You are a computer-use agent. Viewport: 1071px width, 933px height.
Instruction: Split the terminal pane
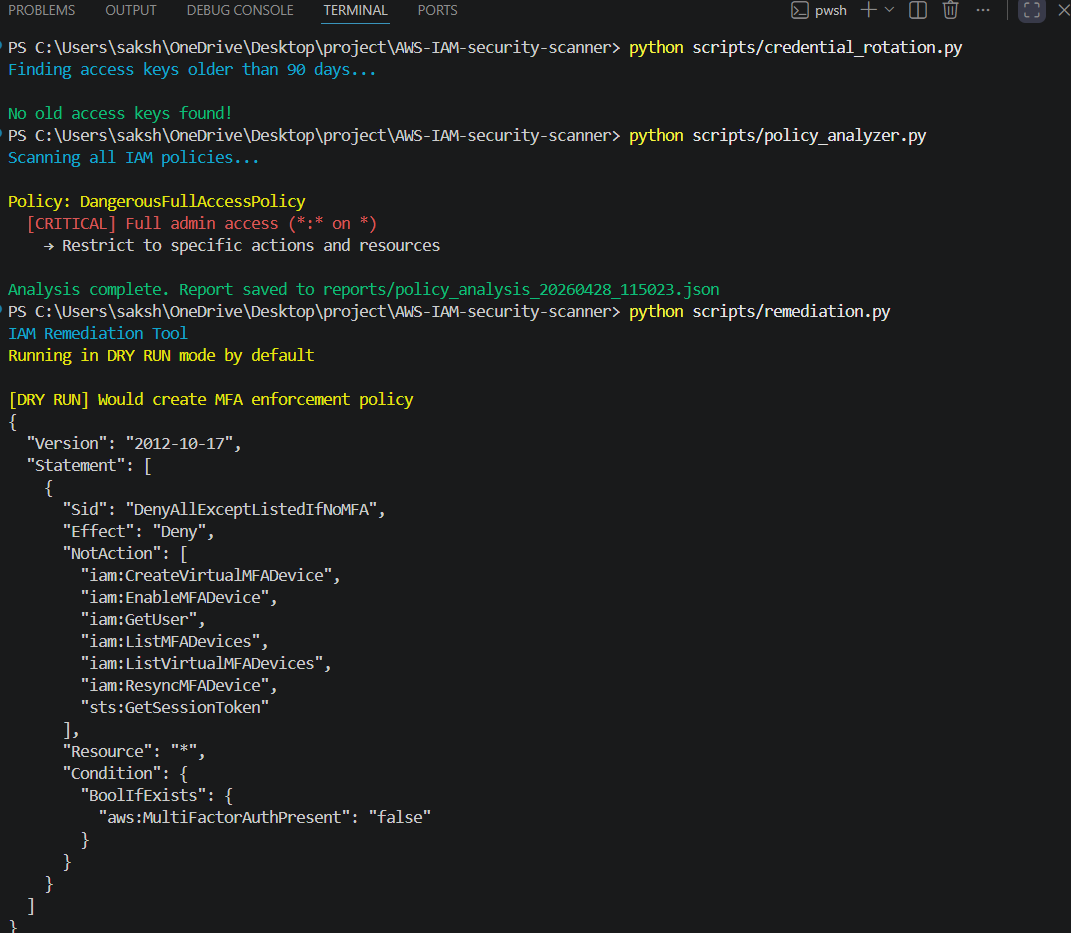(x=917, y=10)
